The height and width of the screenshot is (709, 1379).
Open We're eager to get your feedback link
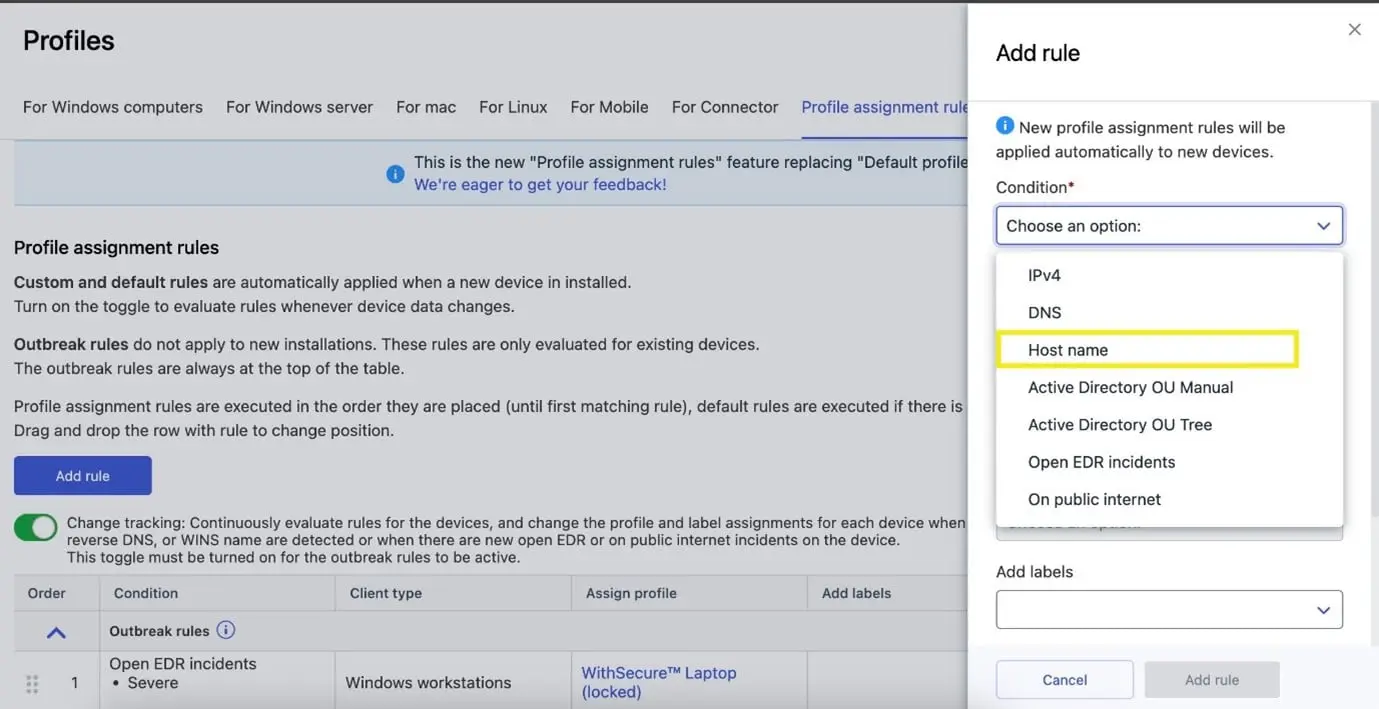[540, 184]
